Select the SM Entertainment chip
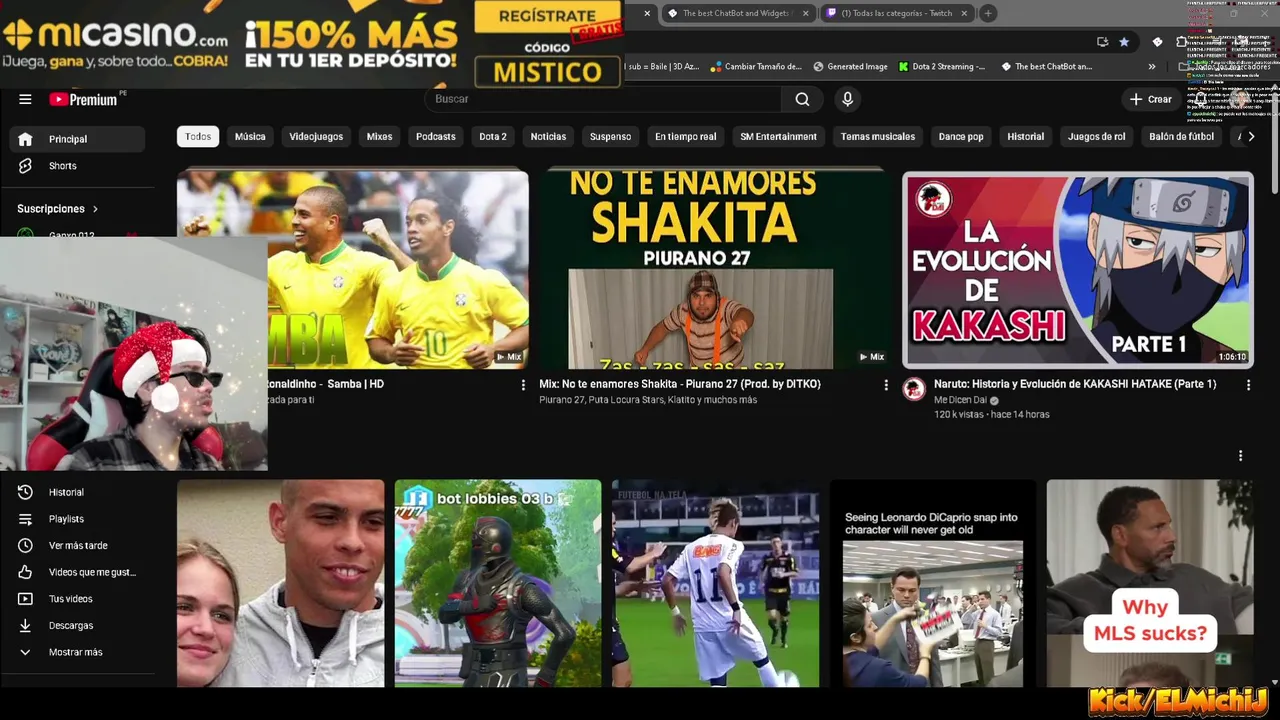 click(778, 136)
